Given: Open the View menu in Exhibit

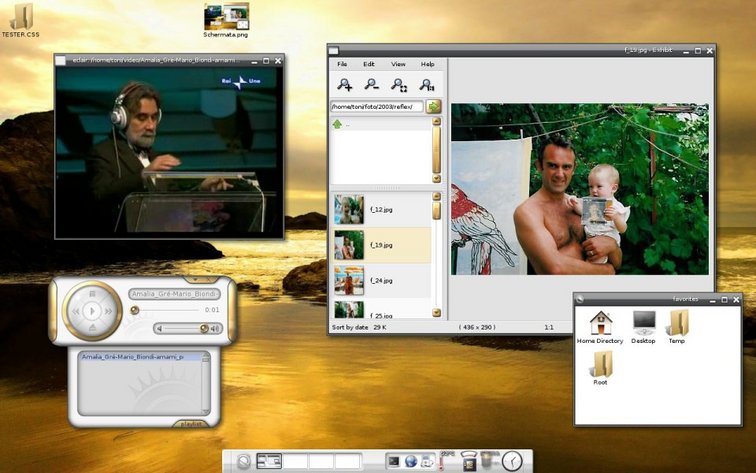Looking at the screenshot, I should tap(398, 64).
